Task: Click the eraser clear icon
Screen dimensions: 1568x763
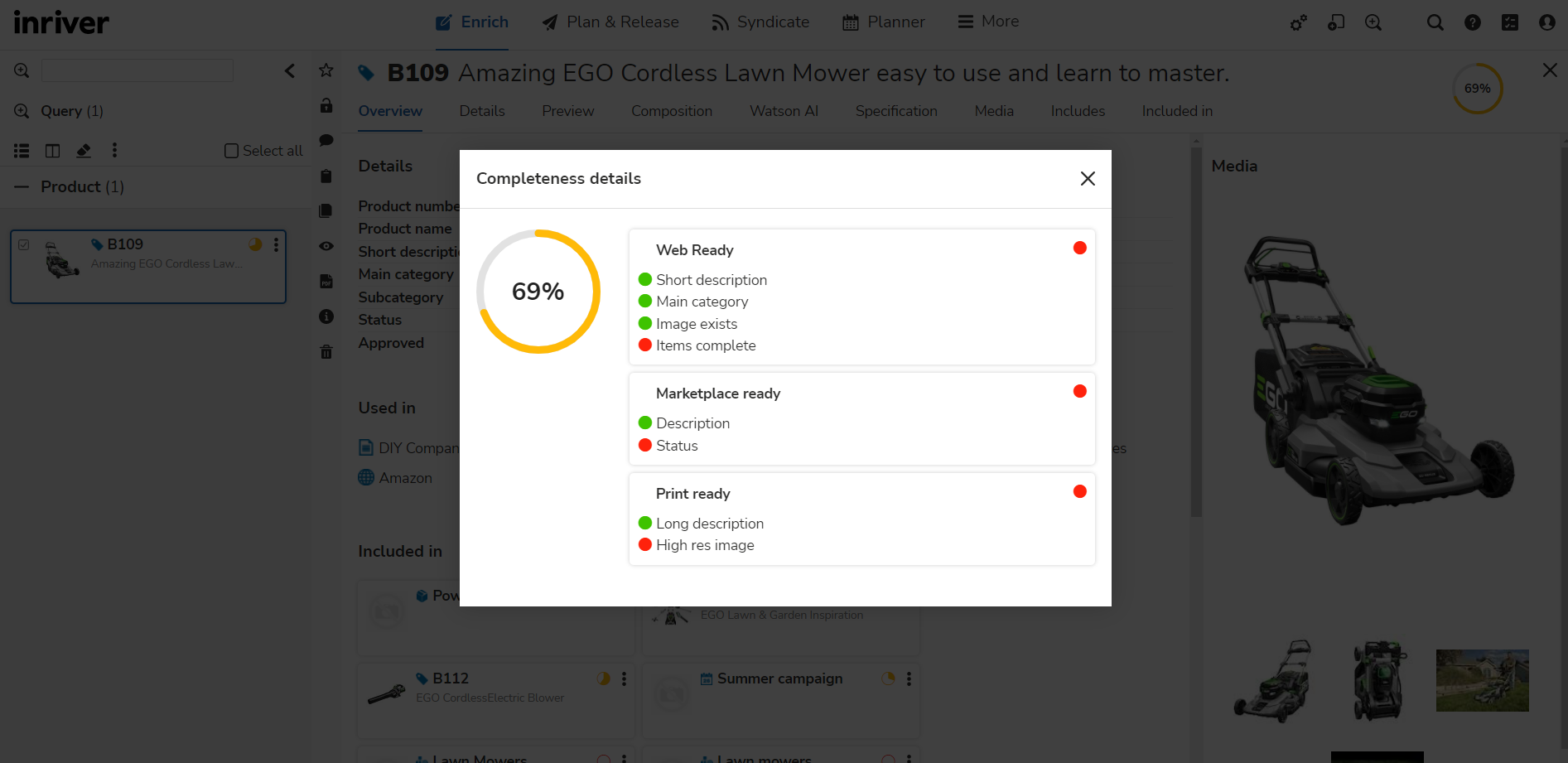Action: click(x=84, y=151)
